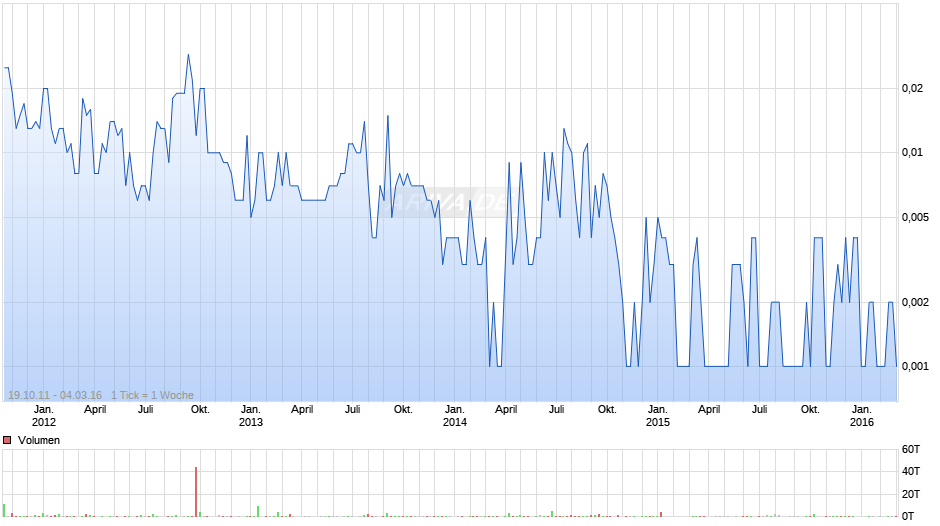Viewport: 940px width, 526px height.
Task: Click the Jan. 2012 axis label
Action: pos(44,416)
